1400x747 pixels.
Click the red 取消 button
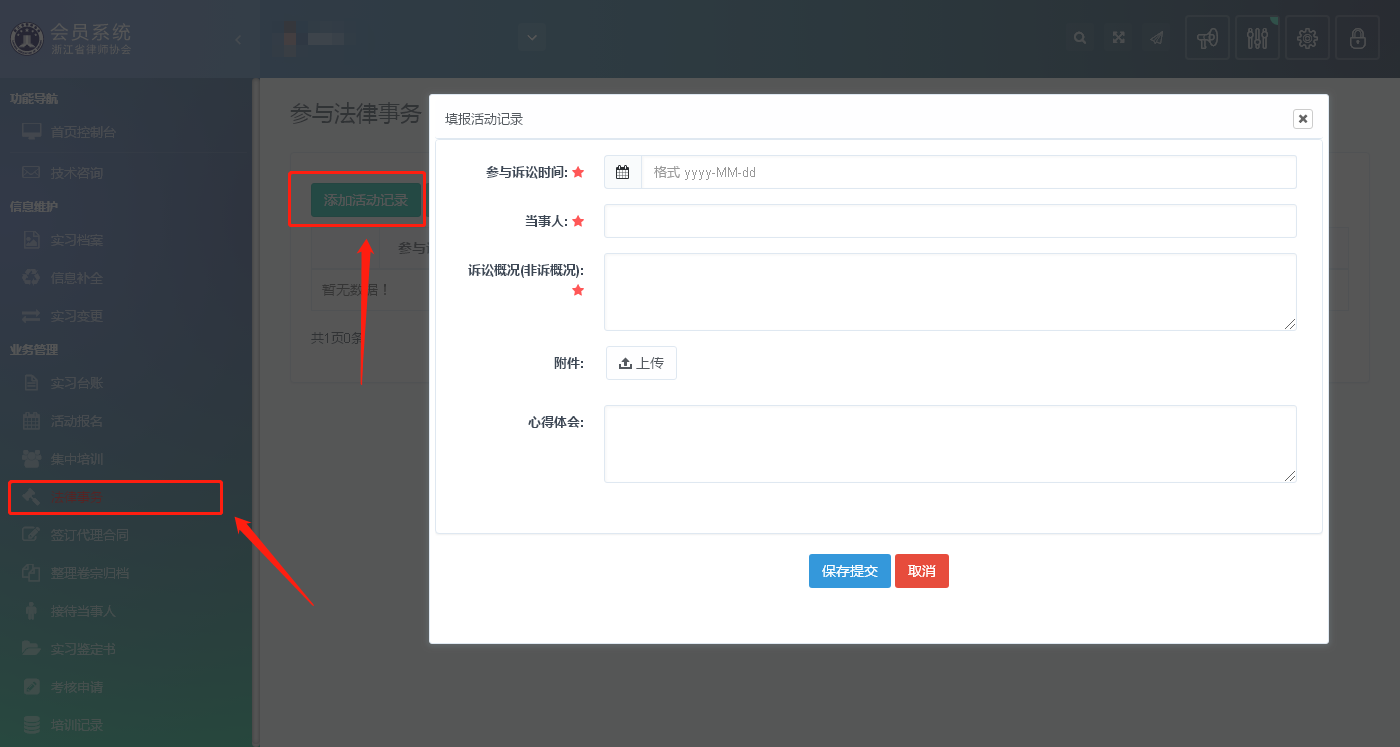(x=921, y=571)
